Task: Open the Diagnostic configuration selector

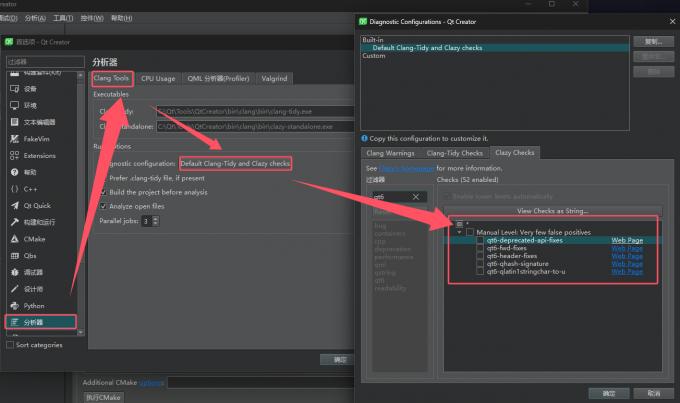Action: click(235, 163)
